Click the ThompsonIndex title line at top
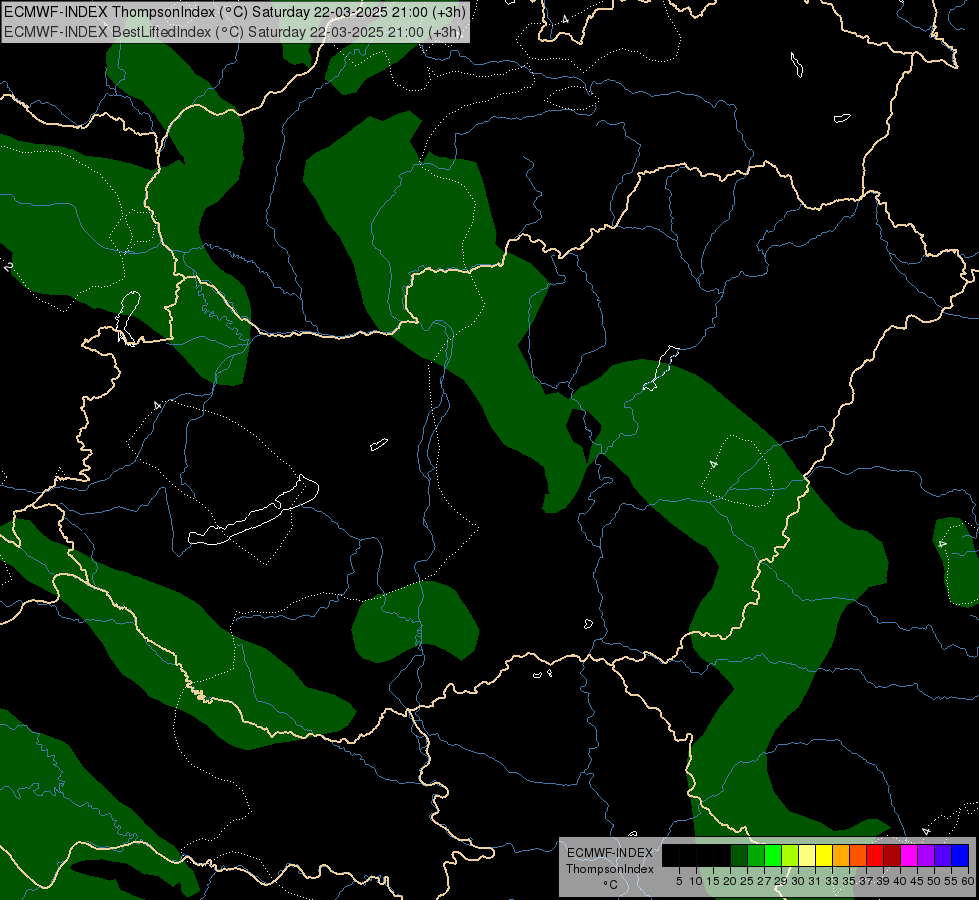Screen dimensions: 979x900 pos(234,11)
